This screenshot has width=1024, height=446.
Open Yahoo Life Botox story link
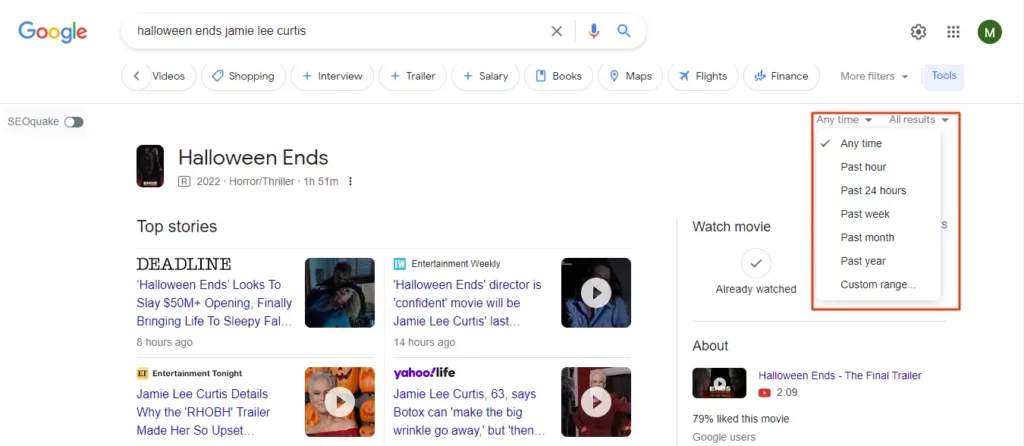point(469,412)
